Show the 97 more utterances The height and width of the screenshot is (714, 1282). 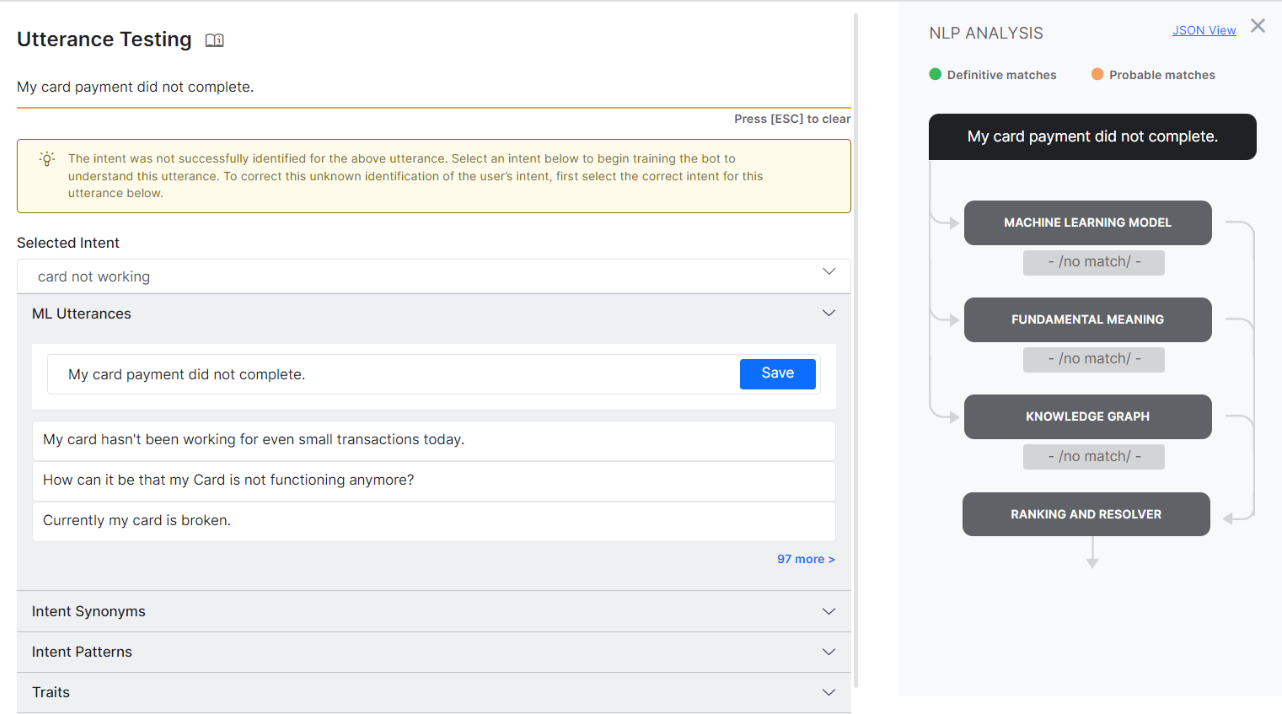(x=805, y=559)
